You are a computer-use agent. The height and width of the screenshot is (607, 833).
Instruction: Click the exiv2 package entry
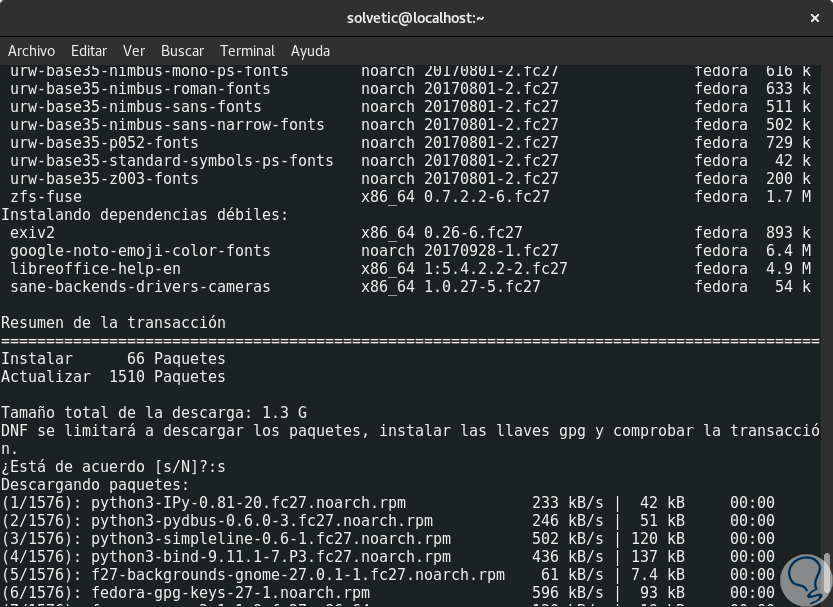[32, 233]
